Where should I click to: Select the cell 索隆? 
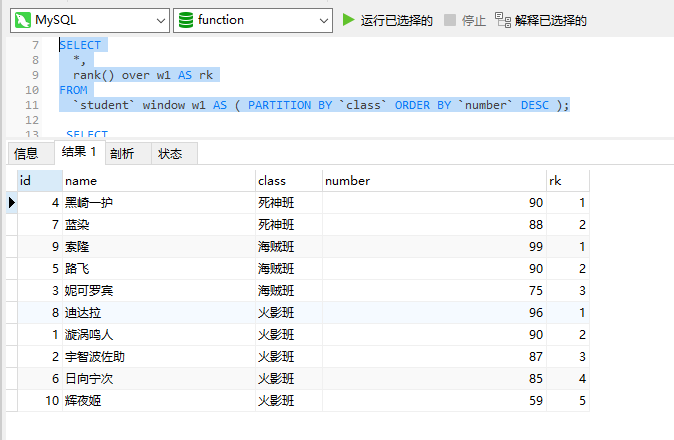[159, 247]
